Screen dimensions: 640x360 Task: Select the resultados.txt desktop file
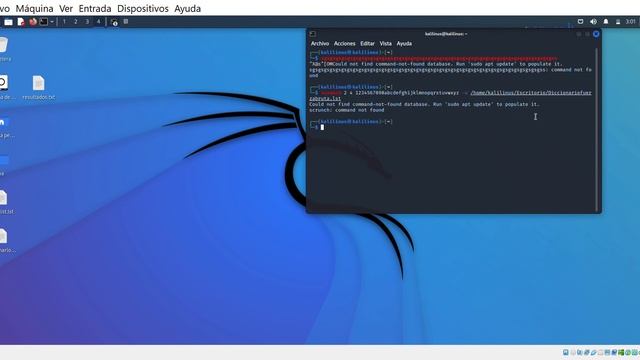[x=38, y=88]
